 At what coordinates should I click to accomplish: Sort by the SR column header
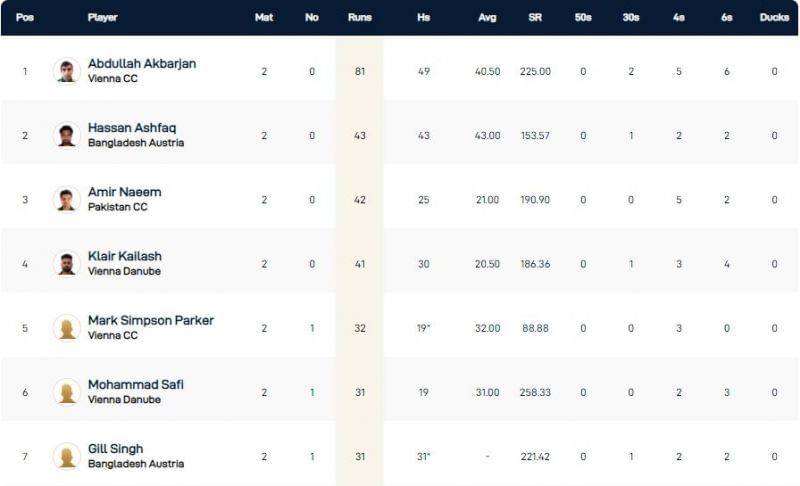[535, 18]
